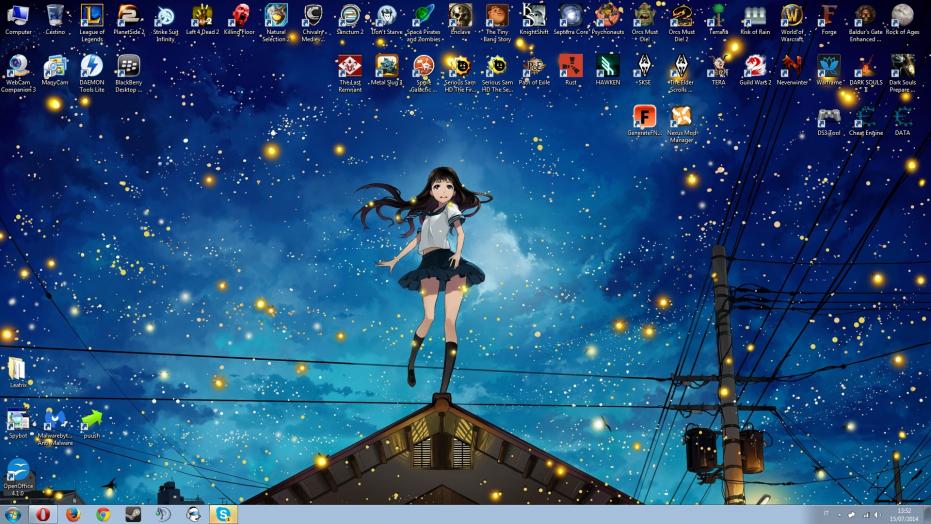Select the DAEMON Tools Lite icon

pyautogui.click(x=91, y=73)
